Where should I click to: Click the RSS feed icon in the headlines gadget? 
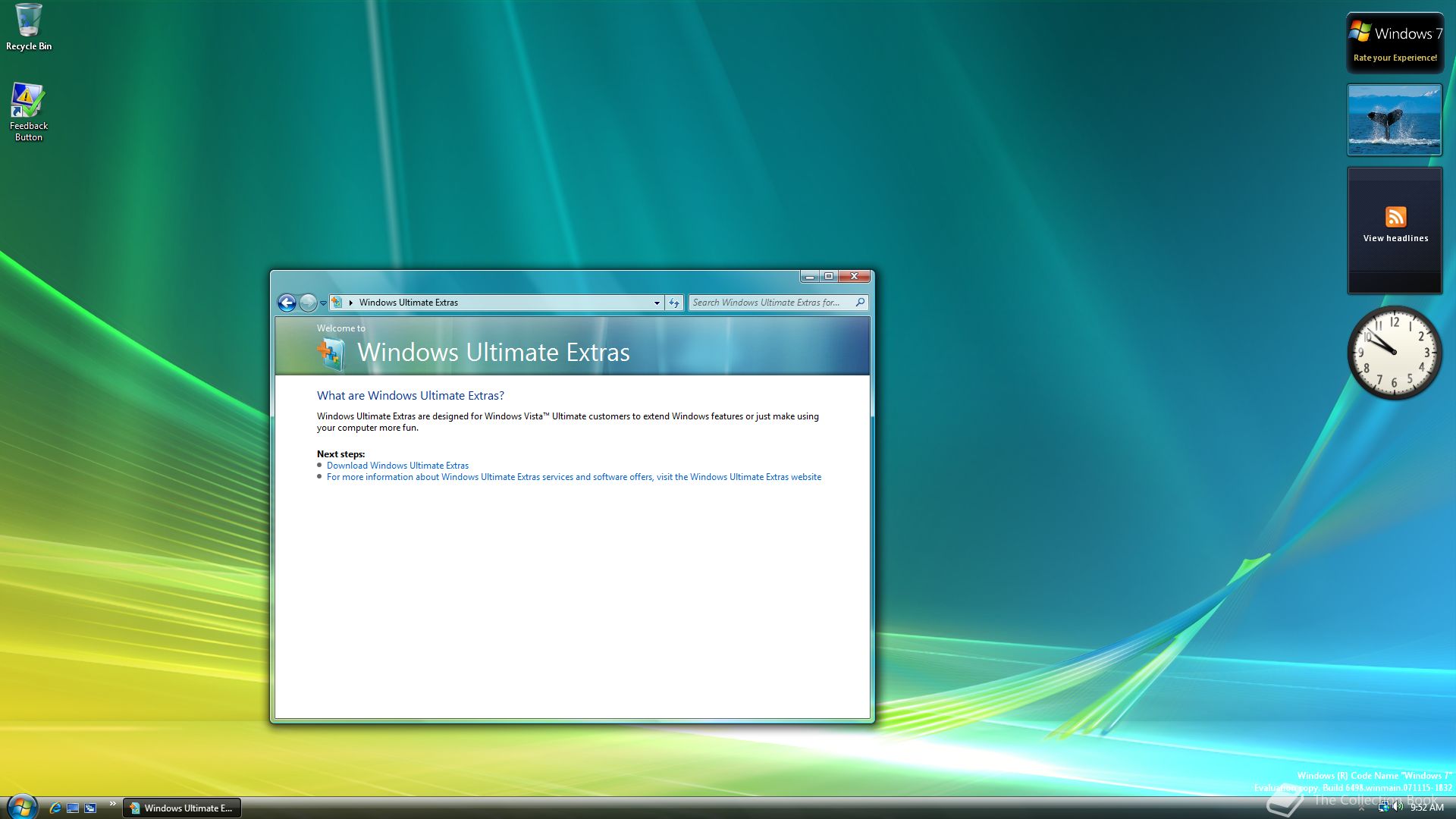pos(1395,217)
